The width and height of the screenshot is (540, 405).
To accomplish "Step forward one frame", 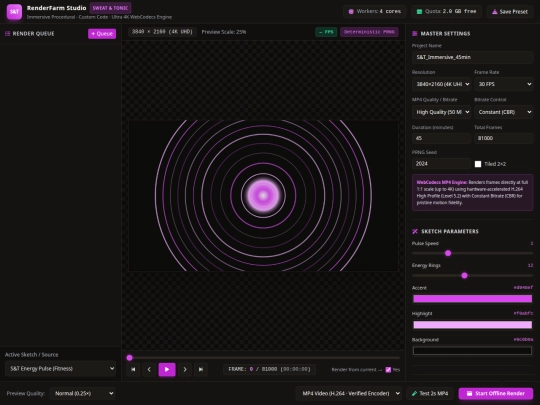I will [185, 370].
